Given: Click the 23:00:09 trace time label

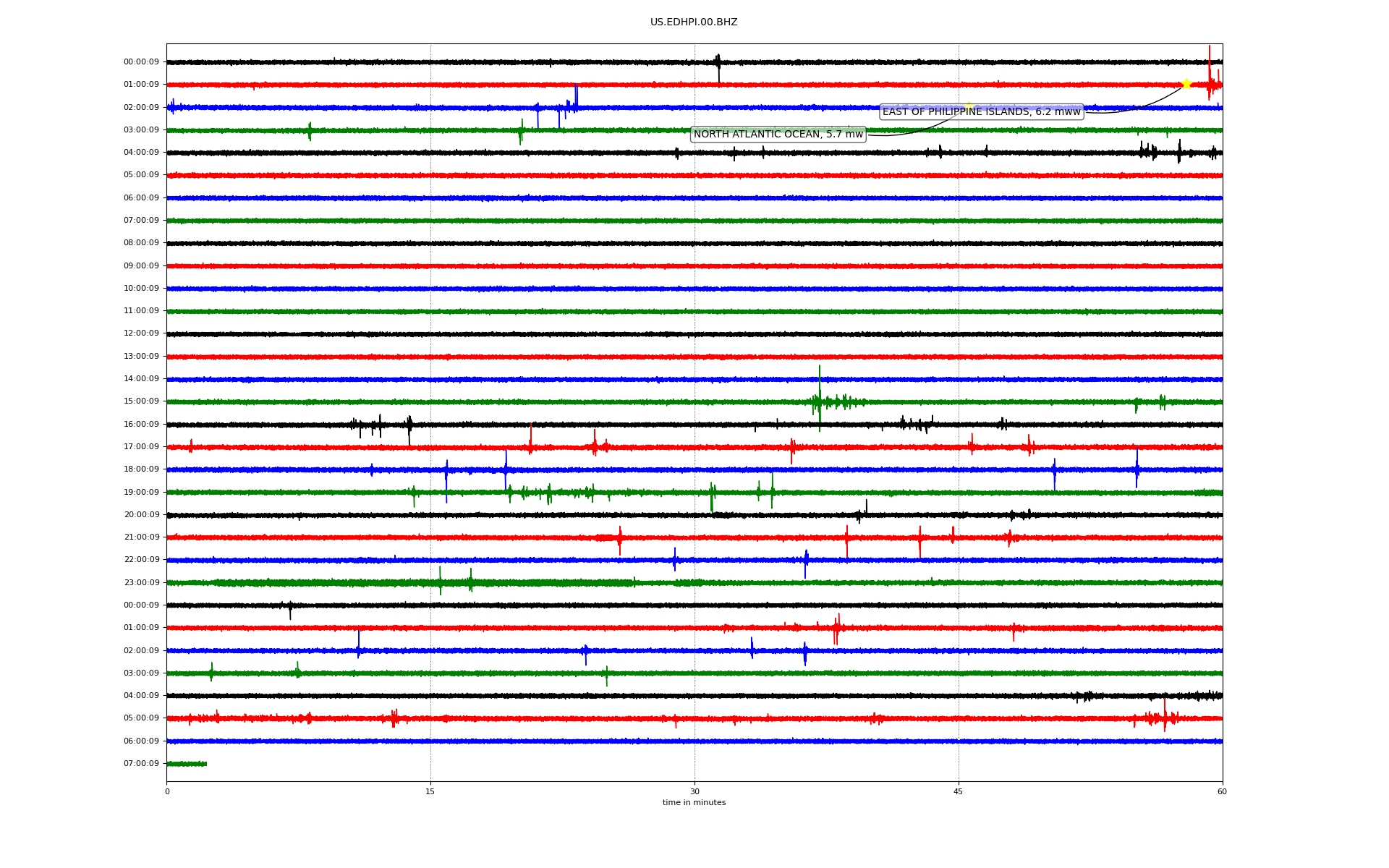Looking at the screenshot, I should [141, 582].
